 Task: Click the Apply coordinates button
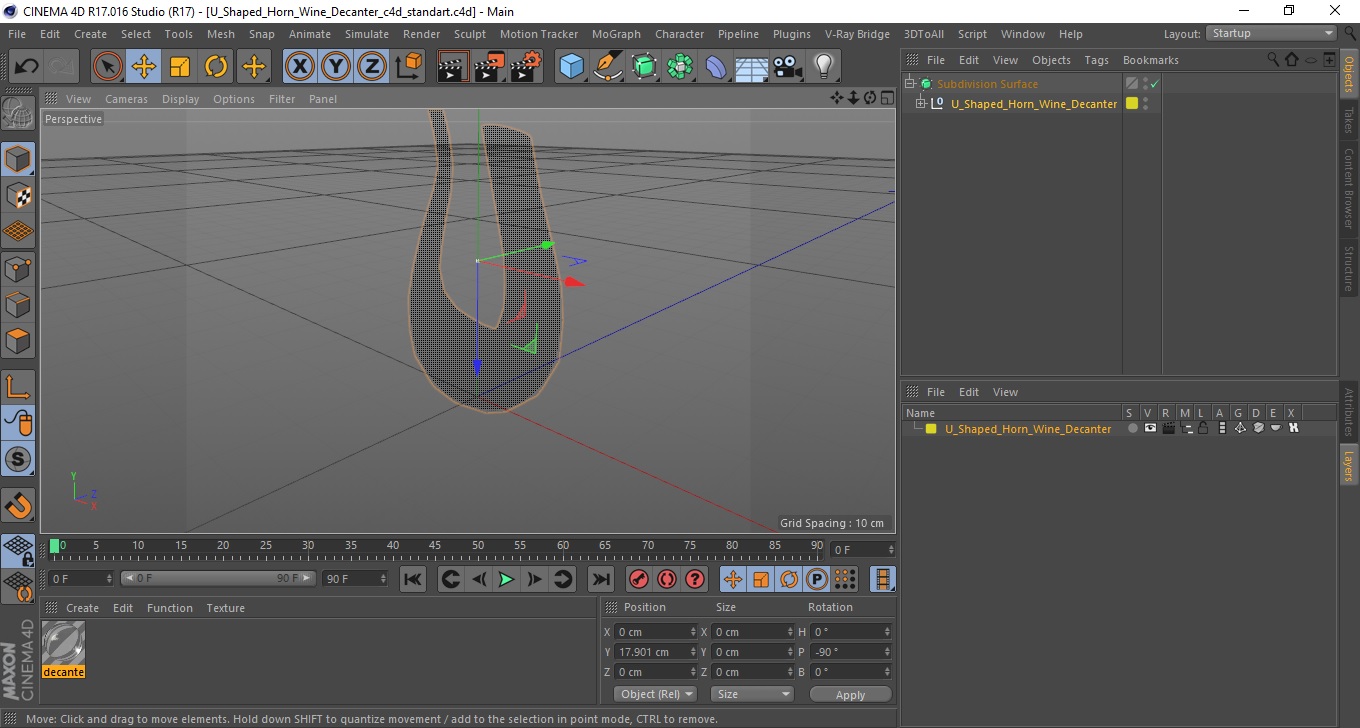pyautogui.click(x=850, y=694)
